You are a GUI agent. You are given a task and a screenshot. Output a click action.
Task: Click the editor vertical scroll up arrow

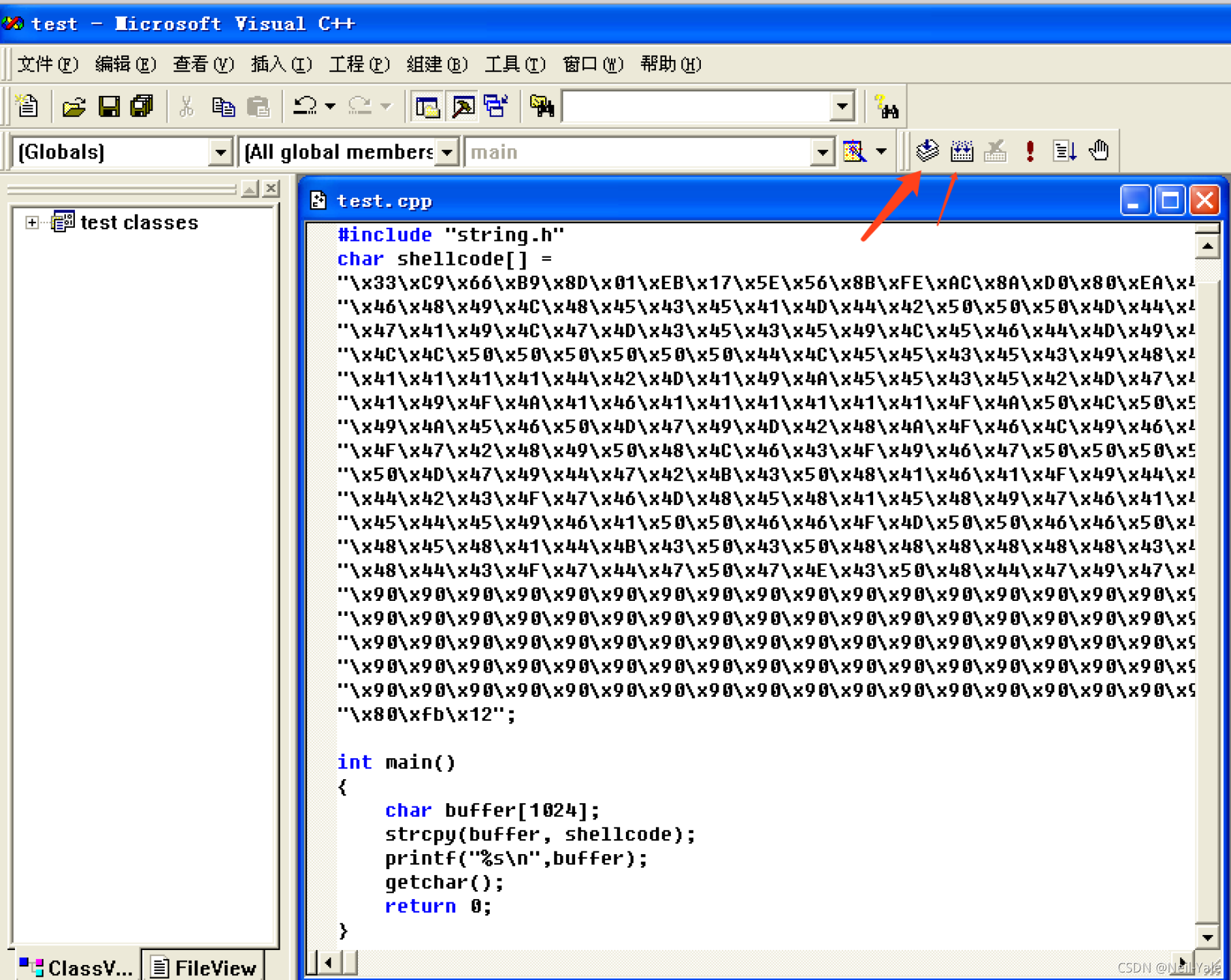pyautogui.click(x=1207, y=246)
